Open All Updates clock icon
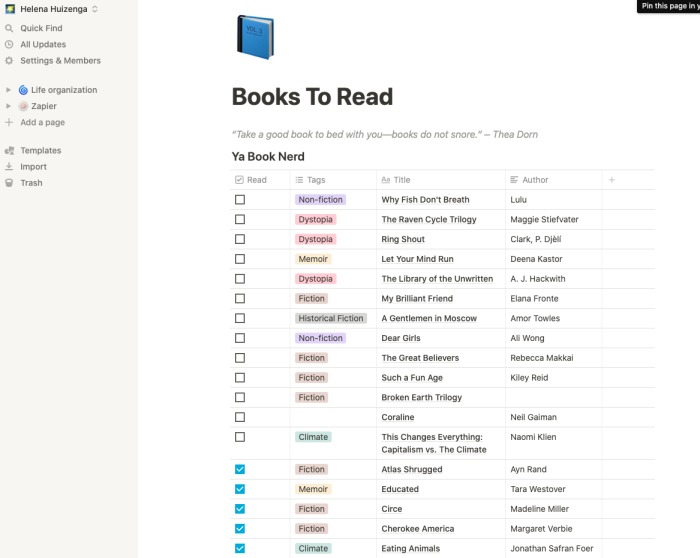This screenshot has width=700, height=558. pyautogui.click(x=9, y=45)
